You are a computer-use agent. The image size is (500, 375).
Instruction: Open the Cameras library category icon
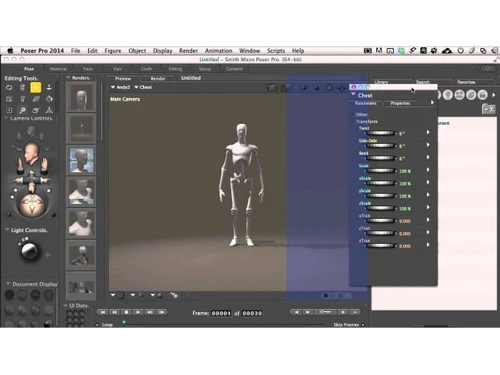(459, 95)
